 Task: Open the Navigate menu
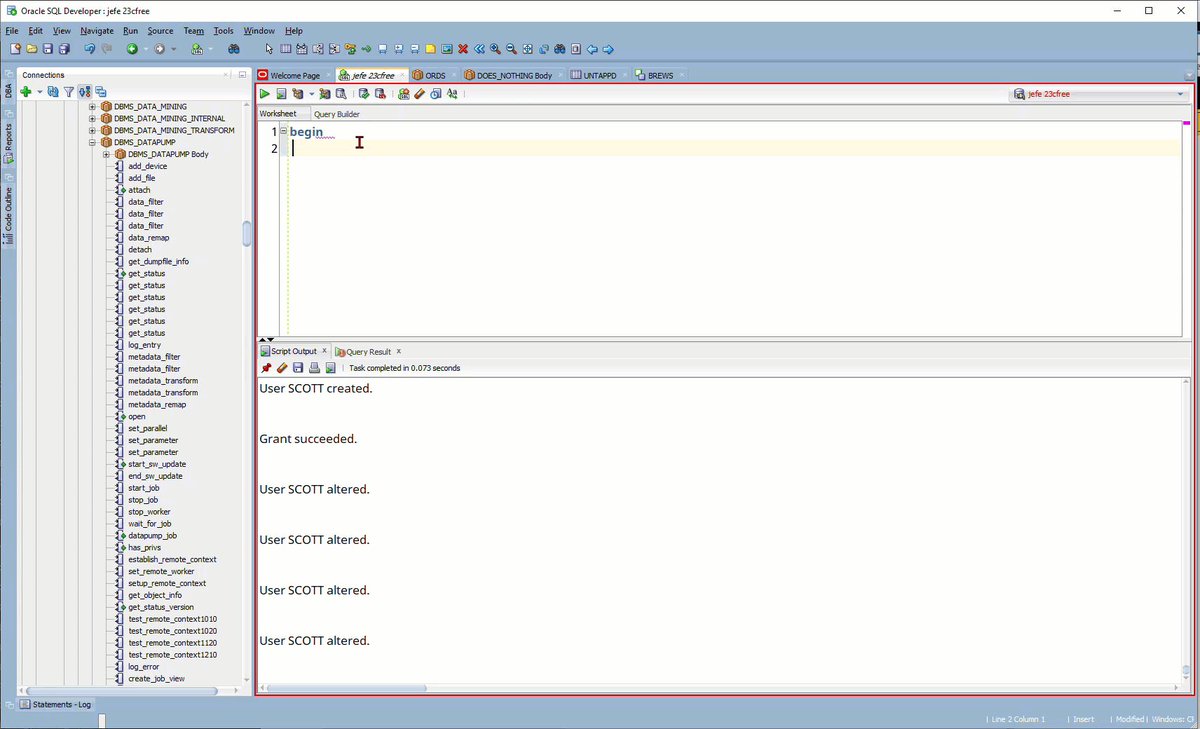click(97, 31)
